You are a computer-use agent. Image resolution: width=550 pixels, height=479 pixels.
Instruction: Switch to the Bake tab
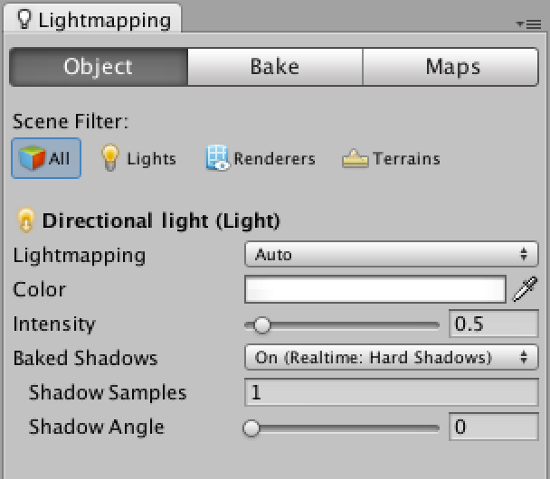pos(275,67)
